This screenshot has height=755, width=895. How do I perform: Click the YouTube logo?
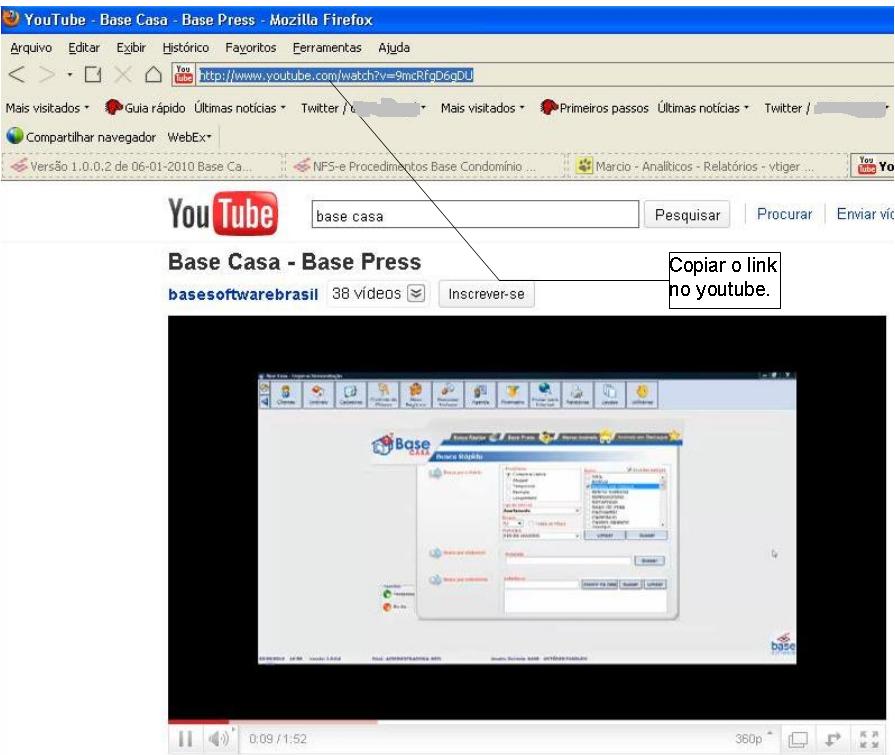click(222, 215)
